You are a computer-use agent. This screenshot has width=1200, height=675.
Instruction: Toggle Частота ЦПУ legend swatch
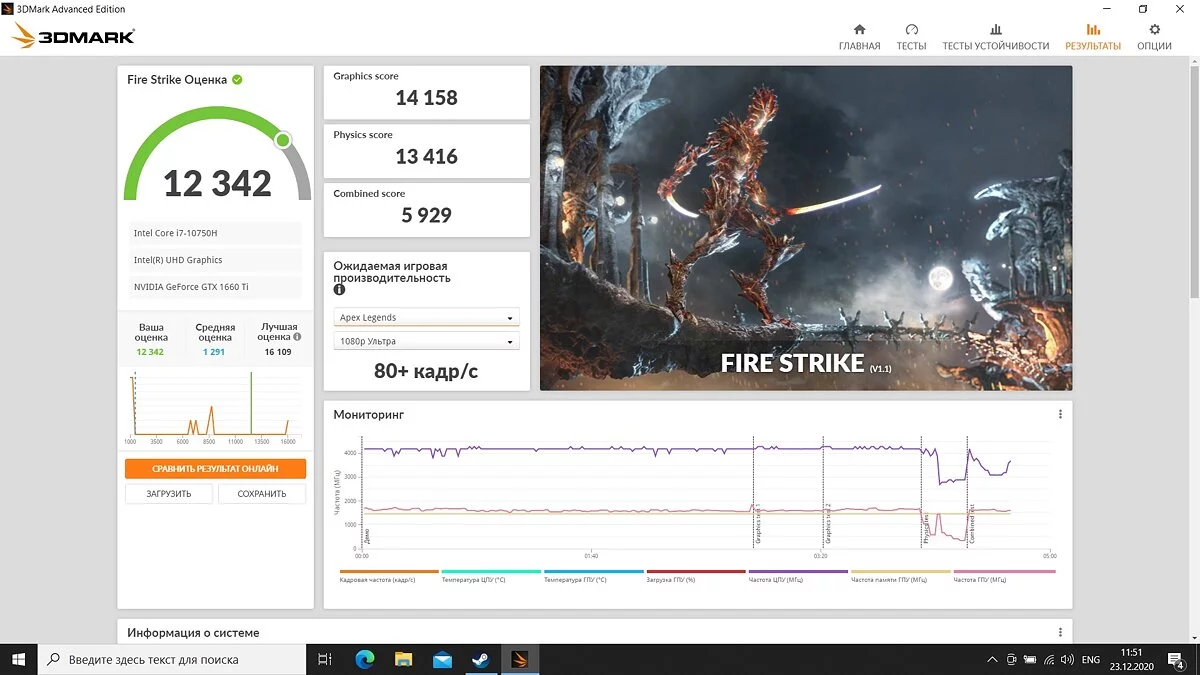798,572
